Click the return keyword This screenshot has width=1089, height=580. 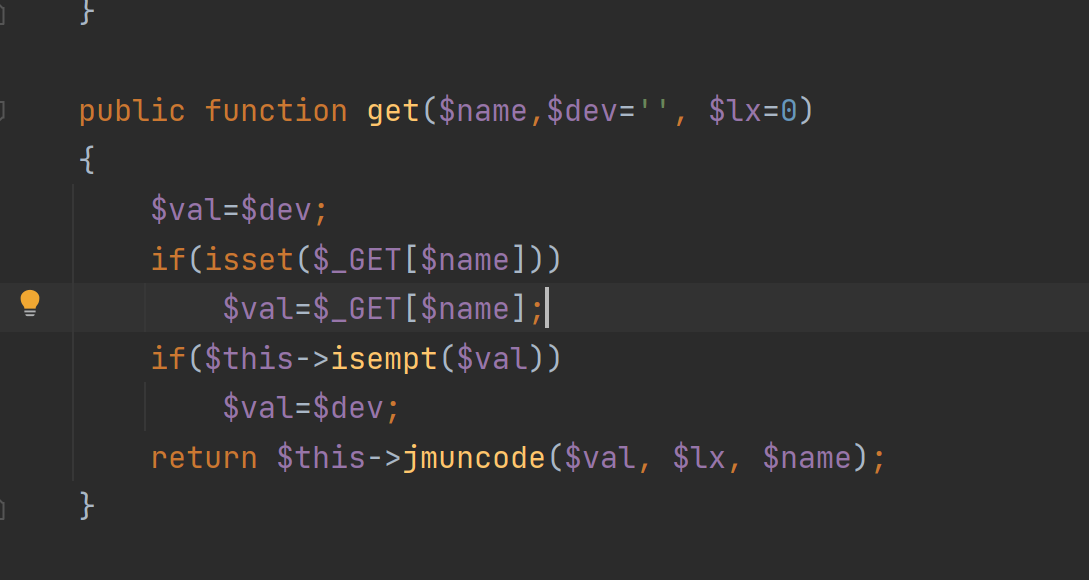204,458
